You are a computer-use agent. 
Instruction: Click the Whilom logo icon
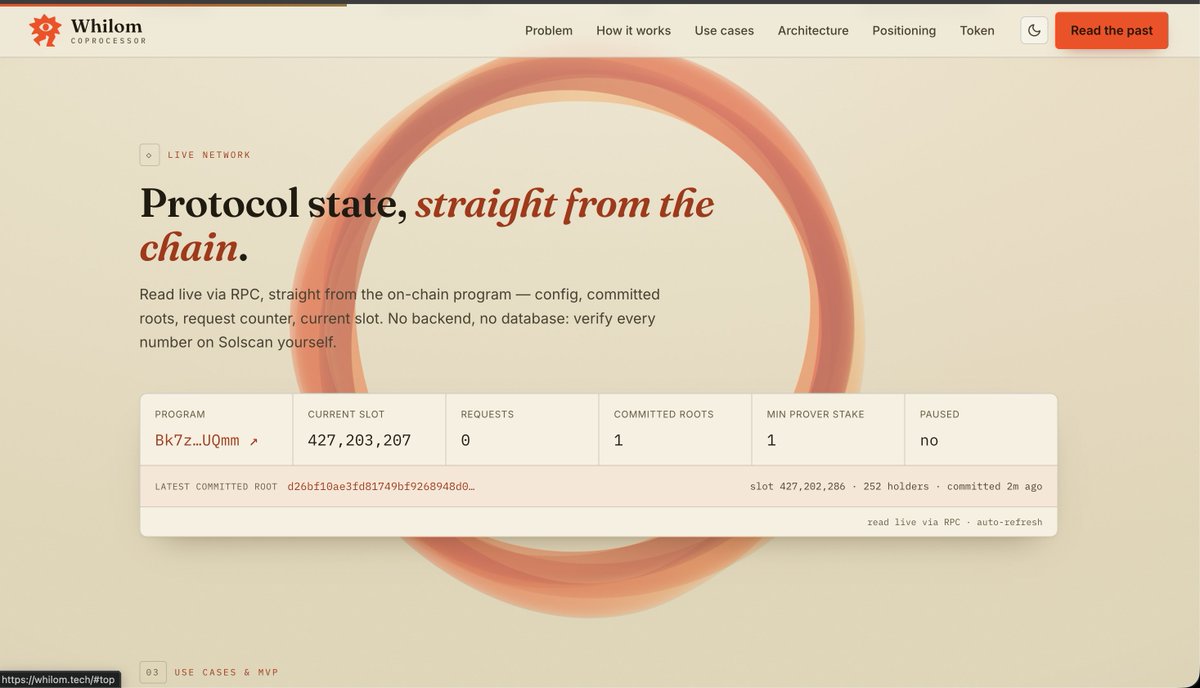(45, 31)
